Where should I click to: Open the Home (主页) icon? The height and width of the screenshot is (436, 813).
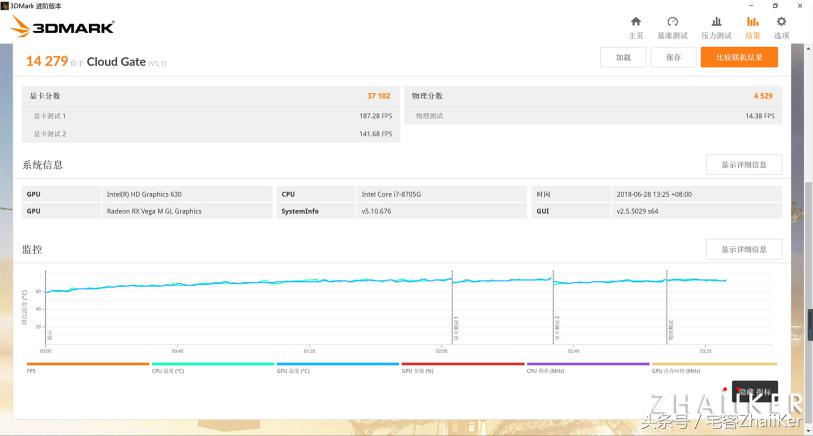pos(635,26)
